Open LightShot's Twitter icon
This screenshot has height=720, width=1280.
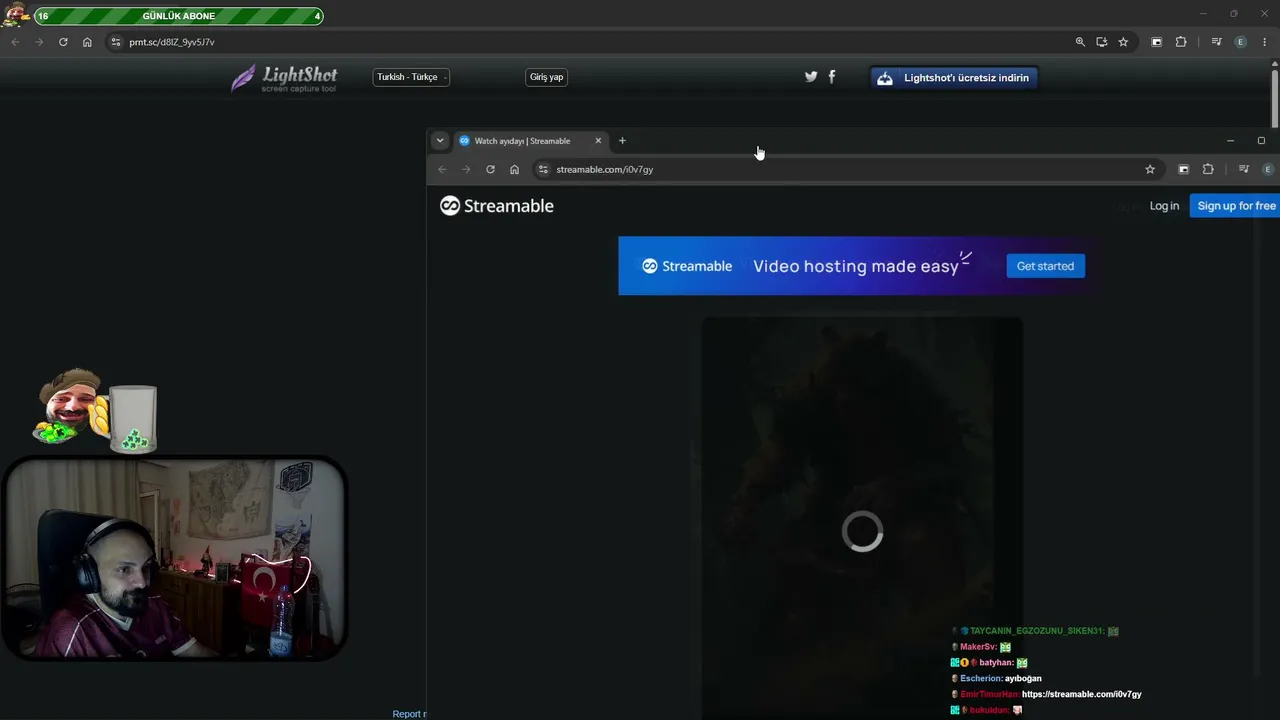pos(811,76)
